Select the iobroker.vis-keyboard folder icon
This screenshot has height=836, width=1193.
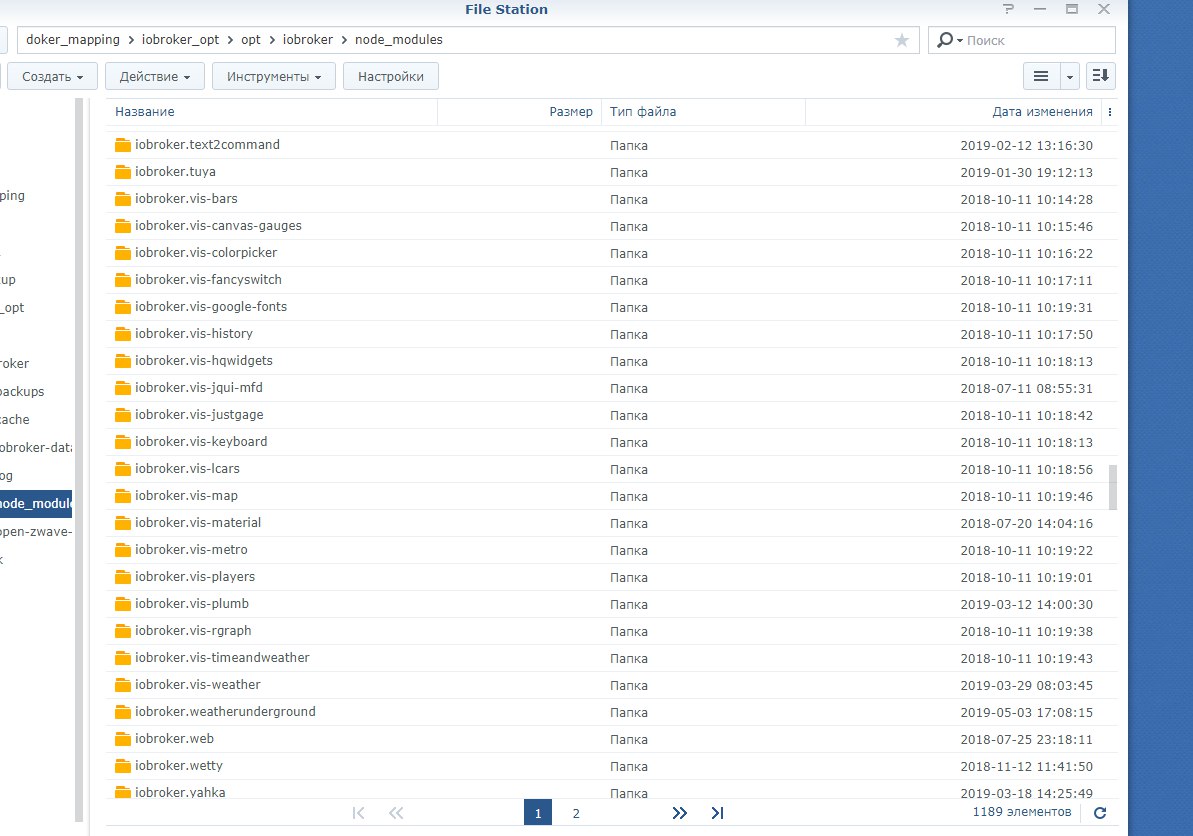[122, 442]
